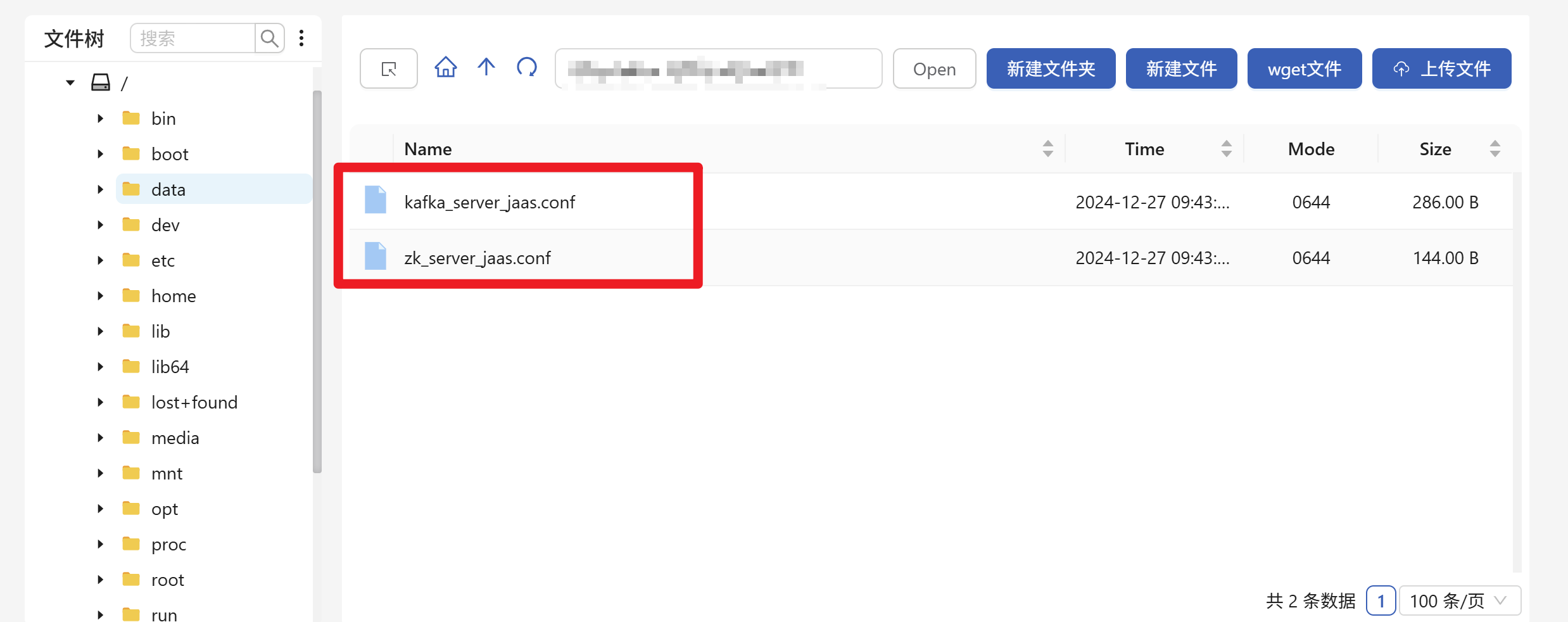This screenshot has height=622, width=1568.
Task: Click the 144.00 B size cell
Action: (x=1445, y=258)
